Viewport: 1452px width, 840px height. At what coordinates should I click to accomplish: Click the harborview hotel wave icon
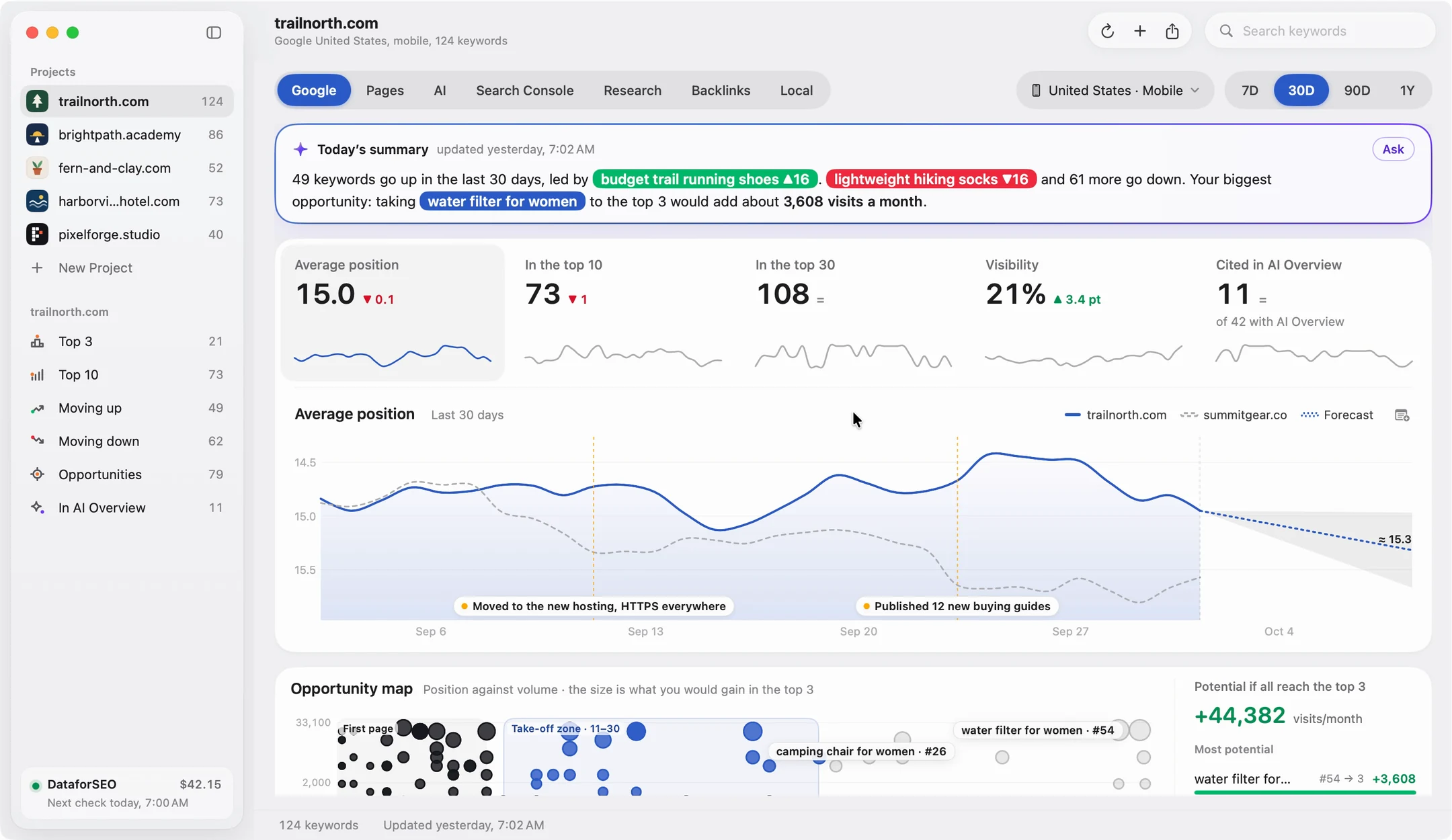click(x=37, y=201)
